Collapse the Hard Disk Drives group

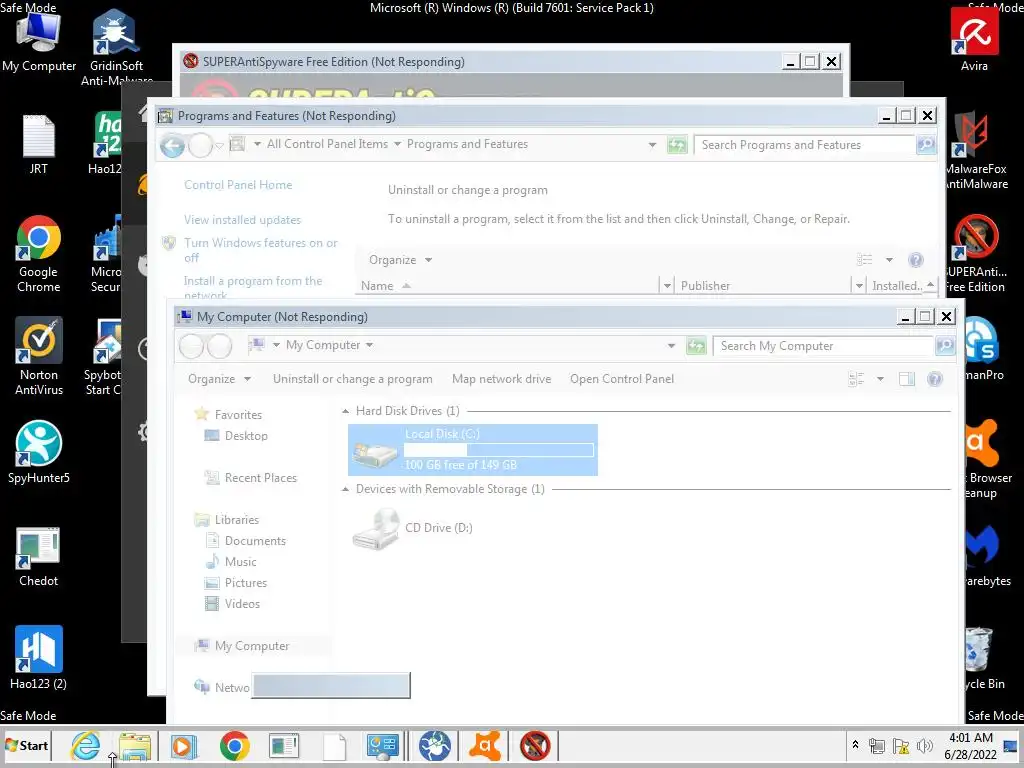pyautogui.click(x=345, y=411)
